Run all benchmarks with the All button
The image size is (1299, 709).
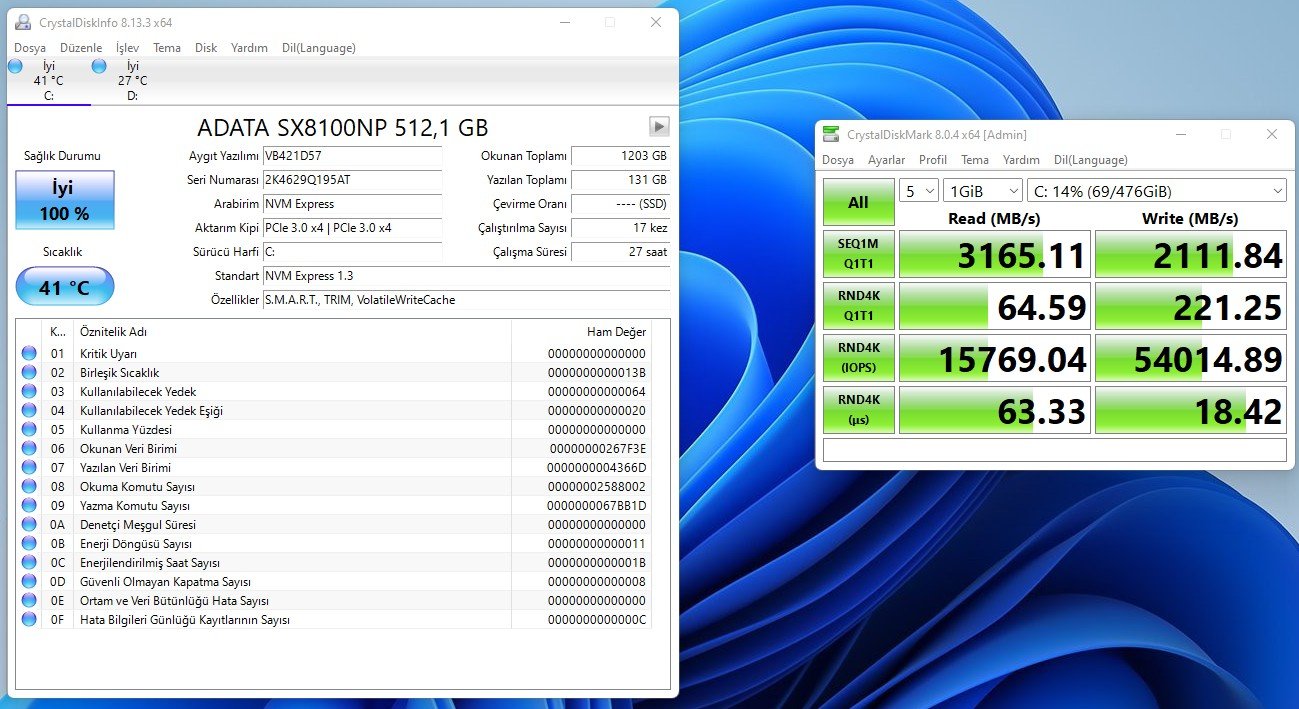(x=858, y=202)
